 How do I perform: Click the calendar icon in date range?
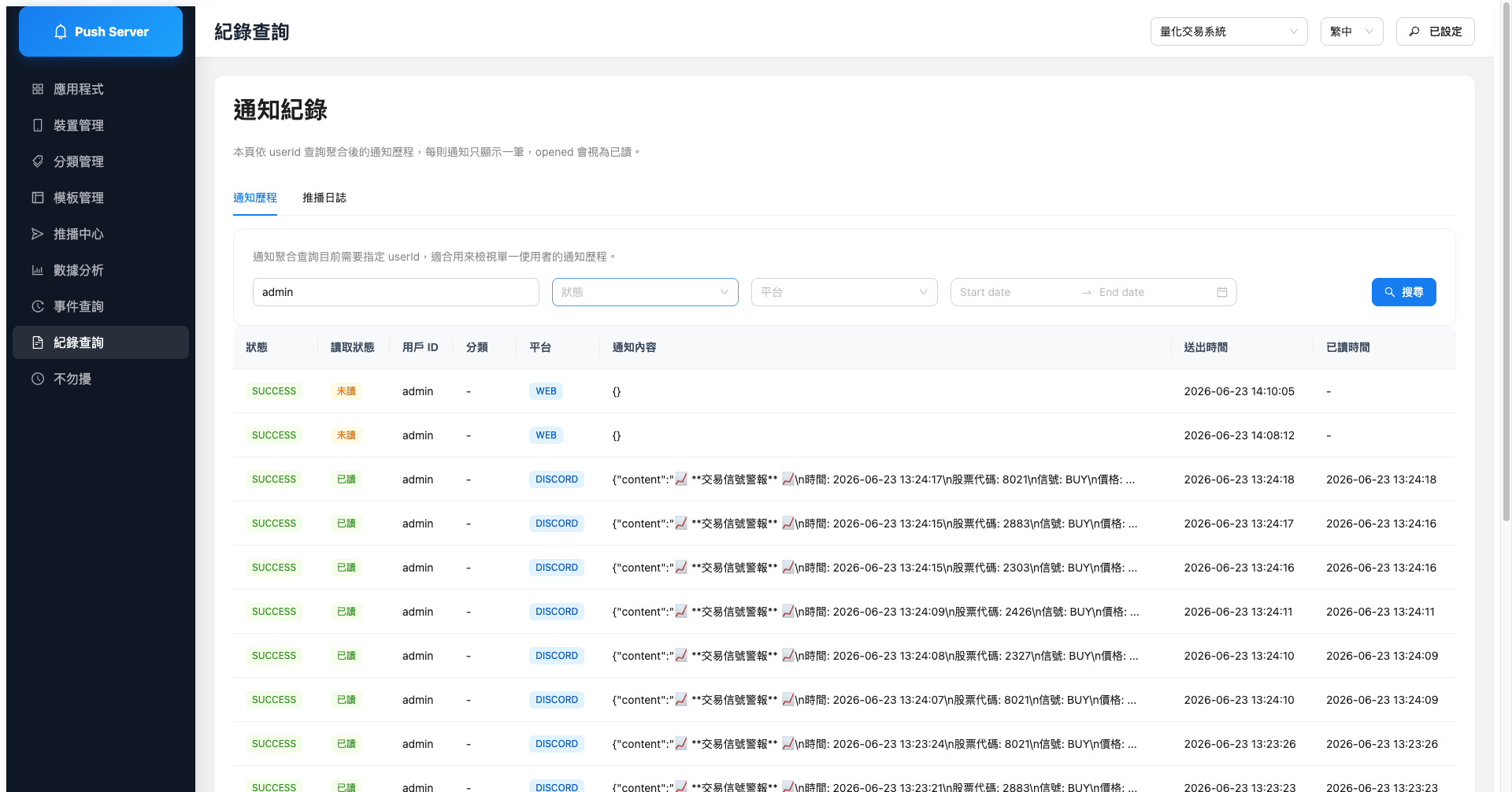tap(1222, 292)
